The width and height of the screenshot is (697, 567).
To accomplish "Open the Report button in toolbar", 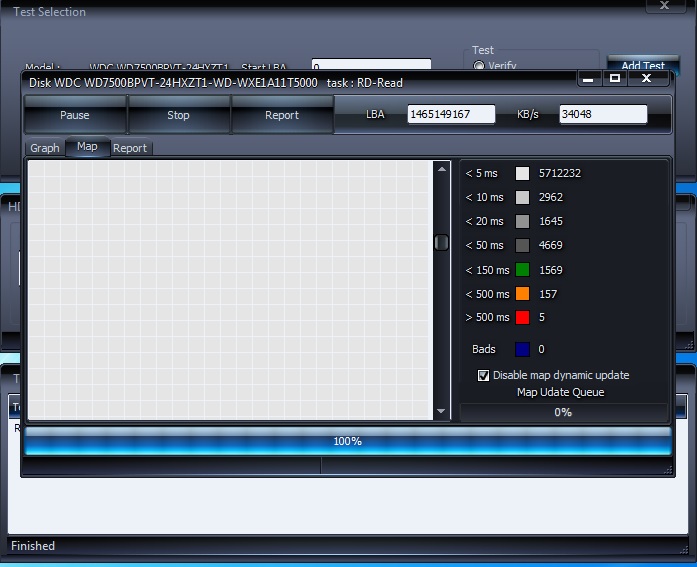I will click(282, 115).
